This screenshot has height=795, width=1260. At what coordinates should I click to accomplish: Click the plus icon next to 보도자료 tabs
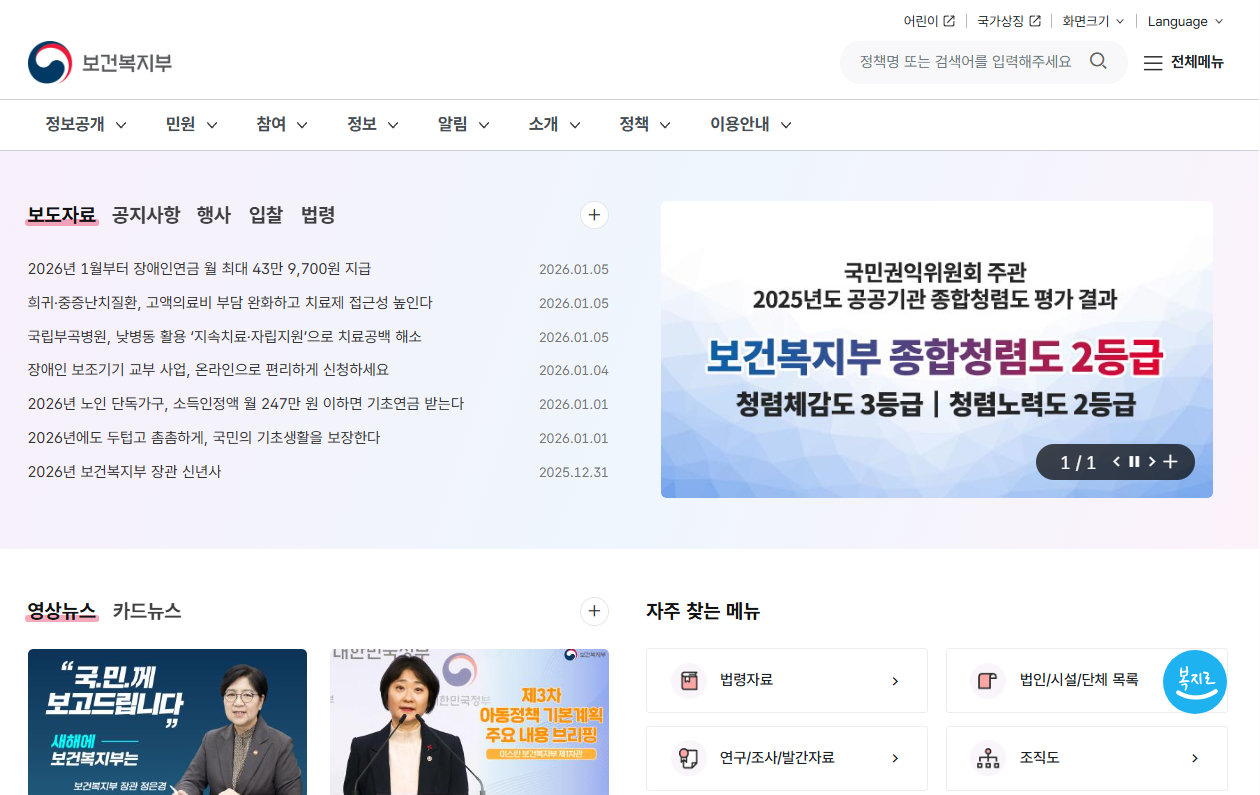point(594,215)
